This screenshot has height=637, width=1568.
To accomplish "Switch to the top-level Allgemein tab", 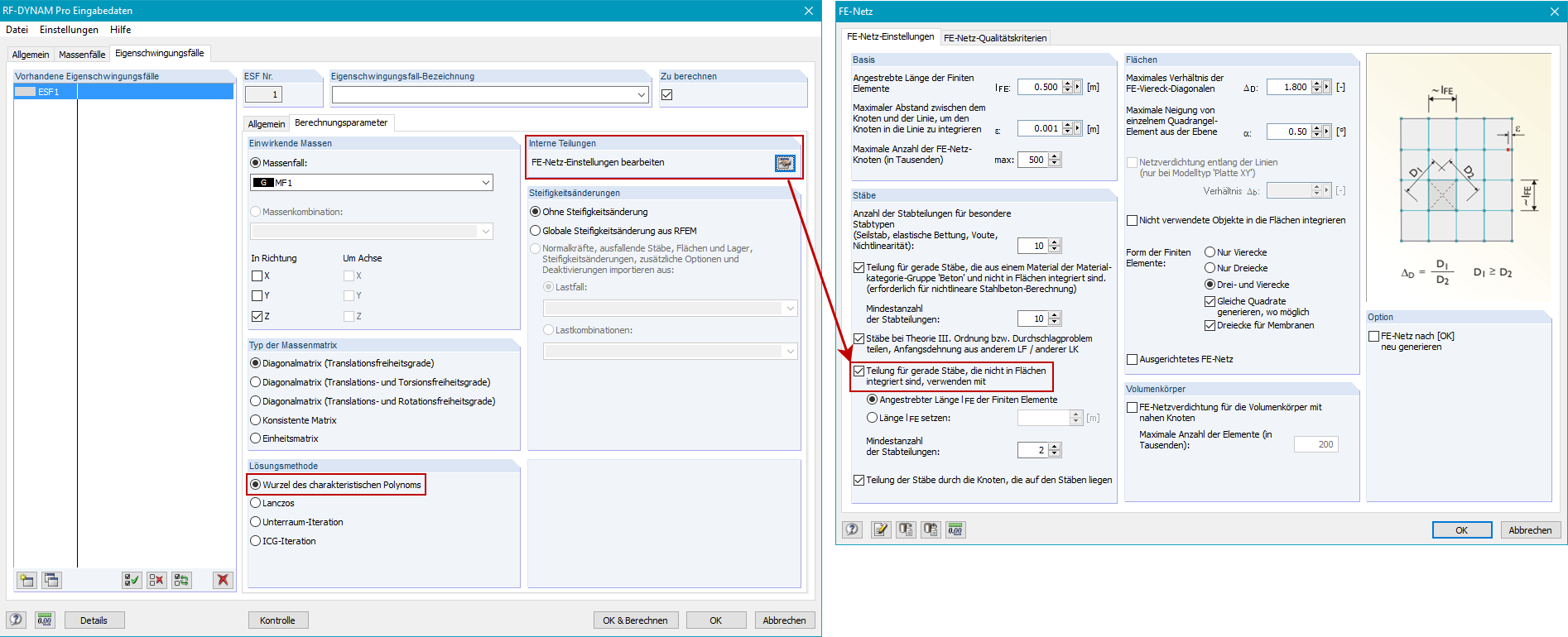I will [x=31, y=55].
